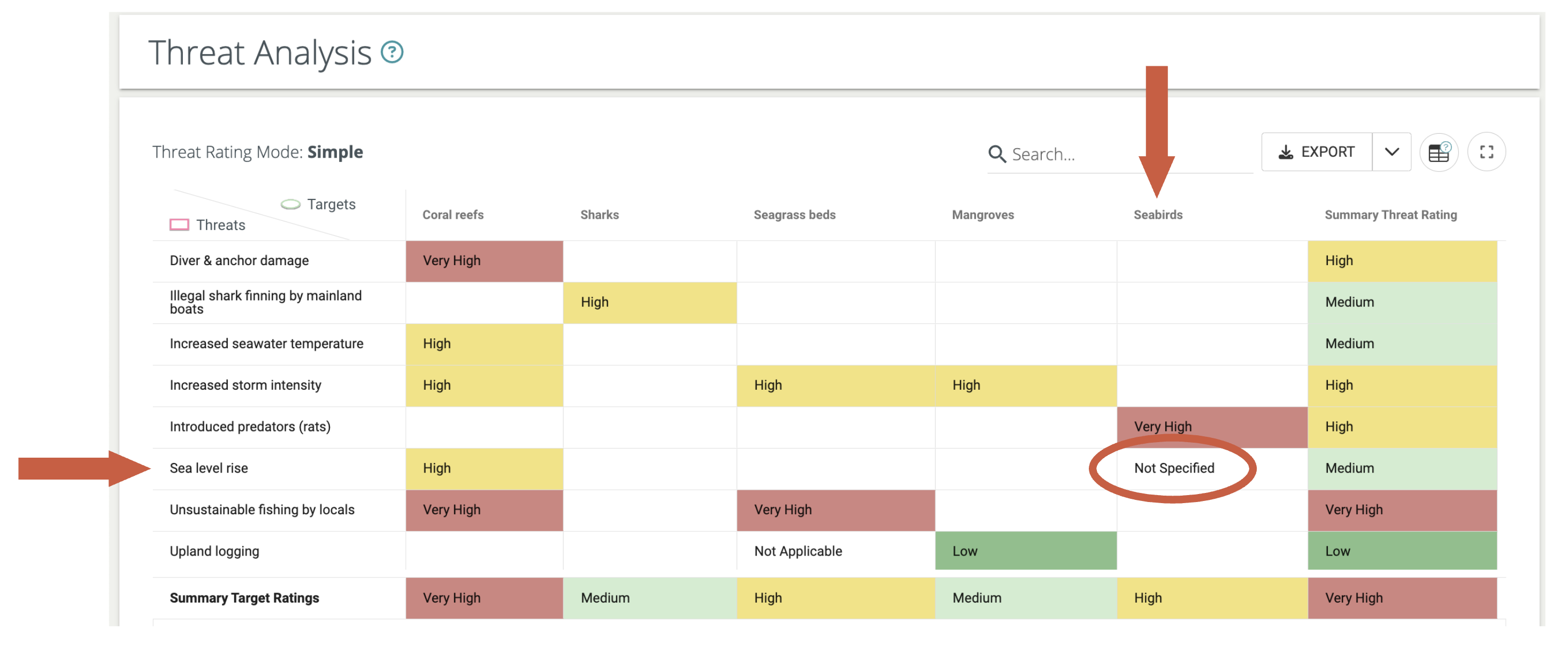Click the search magnifier icon
Viewport: 1568px width, 648px height.
996,153
